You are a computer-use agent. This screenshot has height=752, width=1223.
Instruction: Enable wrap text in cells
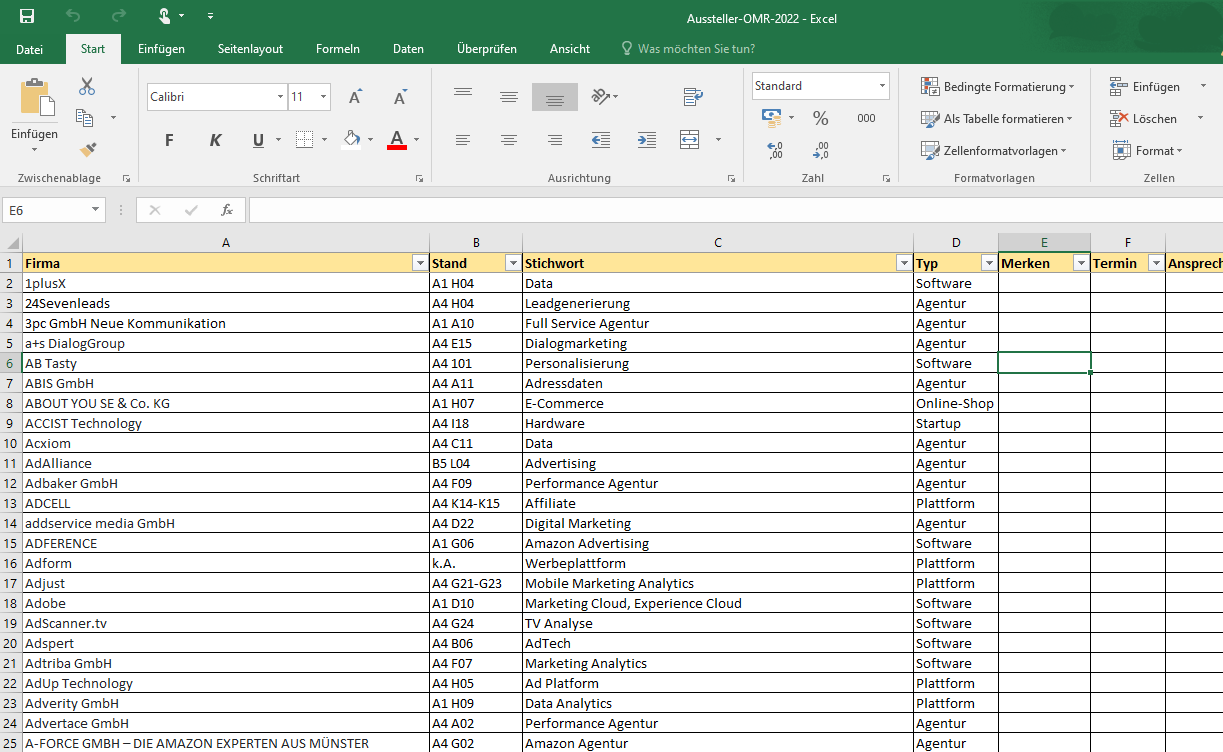coord(693,97)
